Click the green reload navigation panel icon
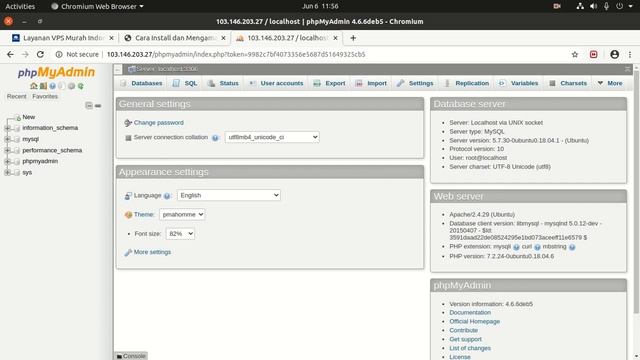Image resolution: width=640 pixels, height=360 pixels. (x=81, y=86)
